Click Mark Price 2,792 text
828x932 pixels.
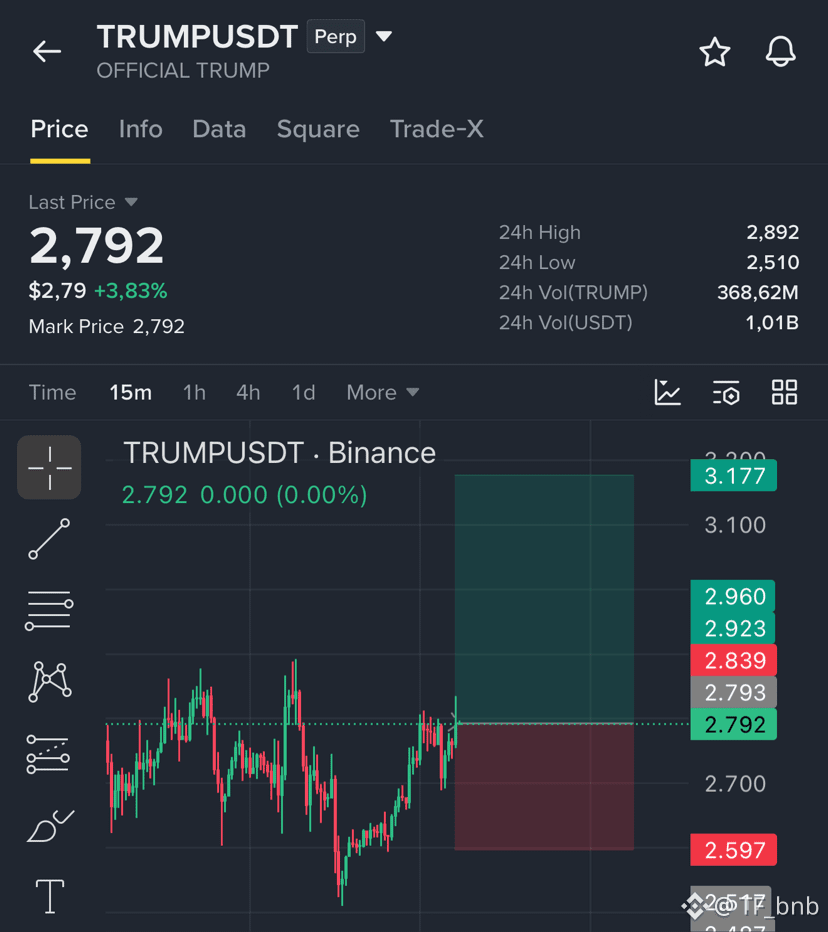(106, 326)
